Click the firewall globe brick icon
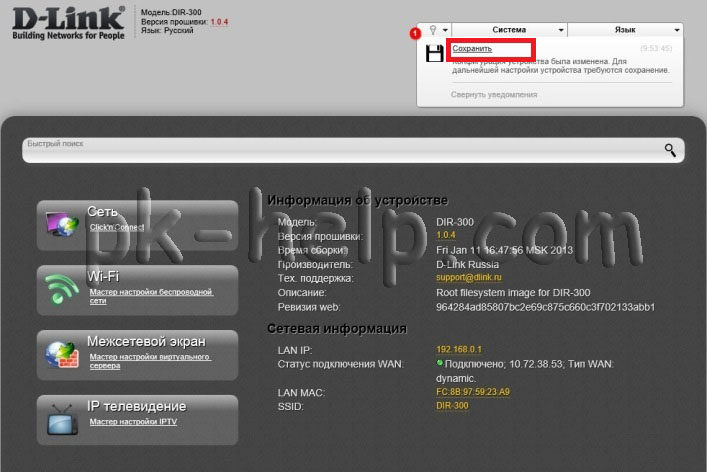The height and width of the screenshot is (472, 707). [x=62, y=354]
